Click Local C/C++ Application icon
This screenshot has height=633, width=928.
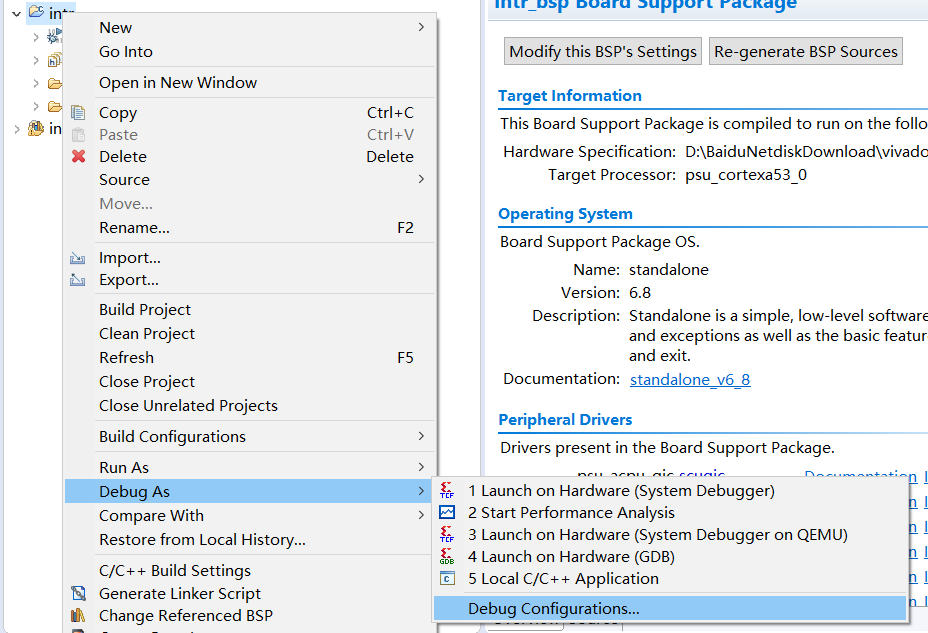pyautogui.click(x=447, y=579)
